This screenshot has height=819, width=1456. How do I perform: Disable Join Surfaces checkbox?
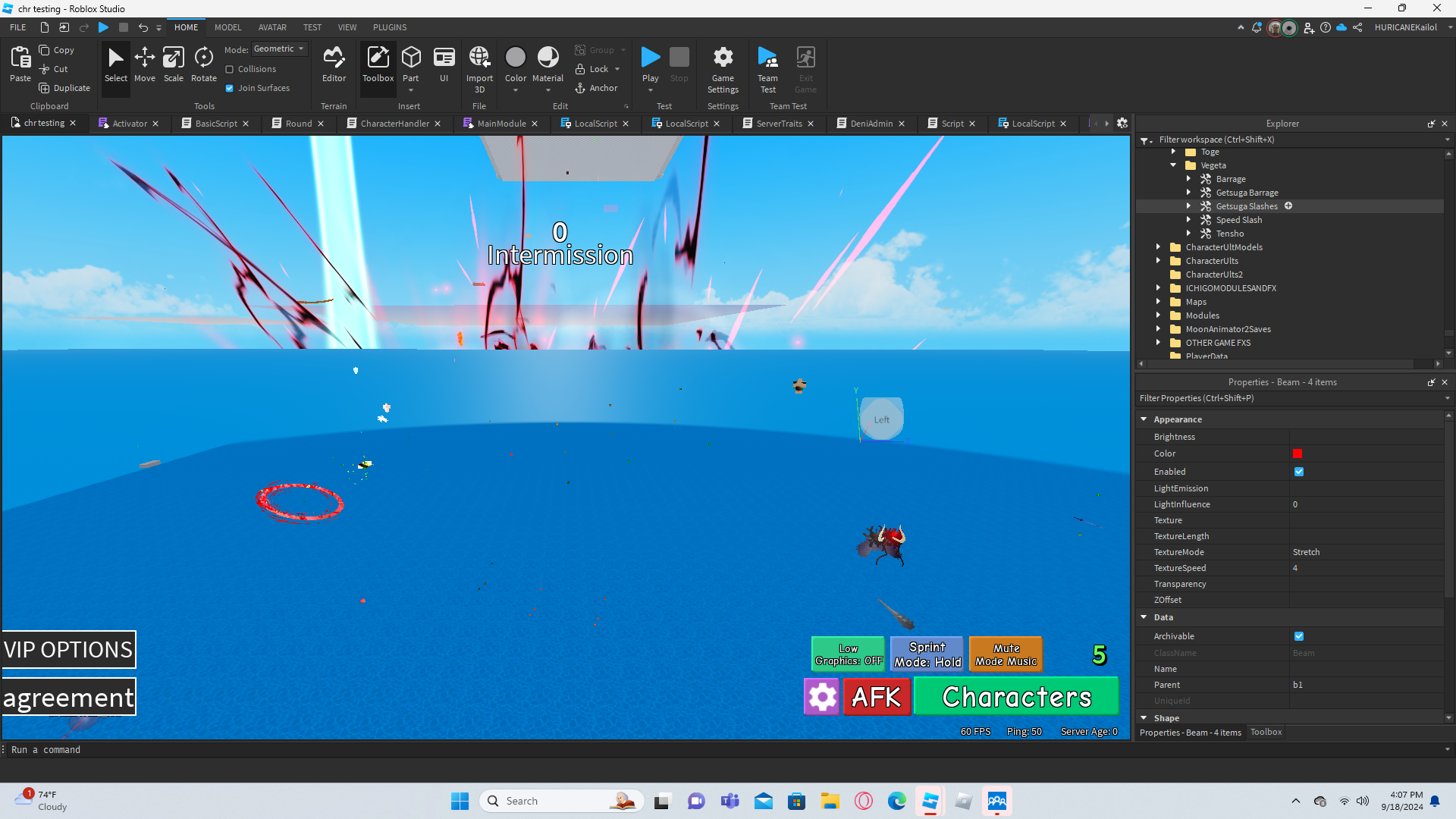click(230, 88)
